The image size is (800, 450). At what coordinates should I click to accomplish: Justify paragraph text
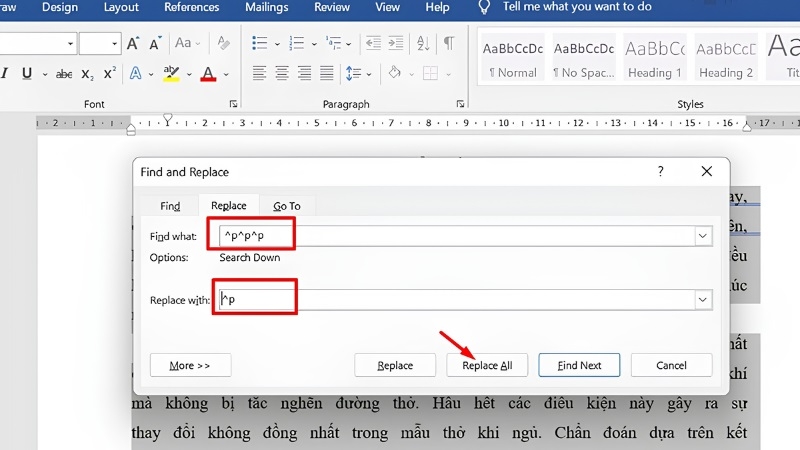[x=327, y=73]
